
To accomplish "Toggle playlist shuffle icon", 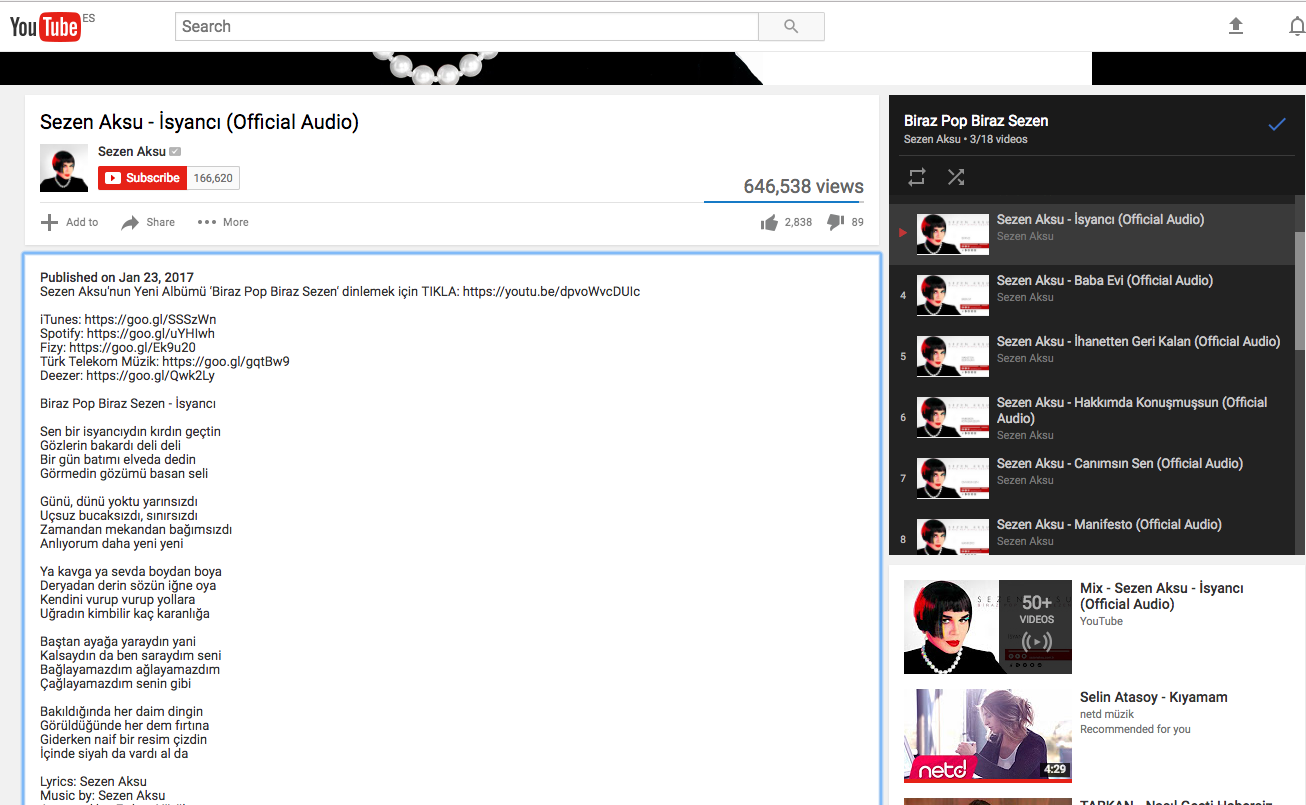I will click(x=956, y=177).
